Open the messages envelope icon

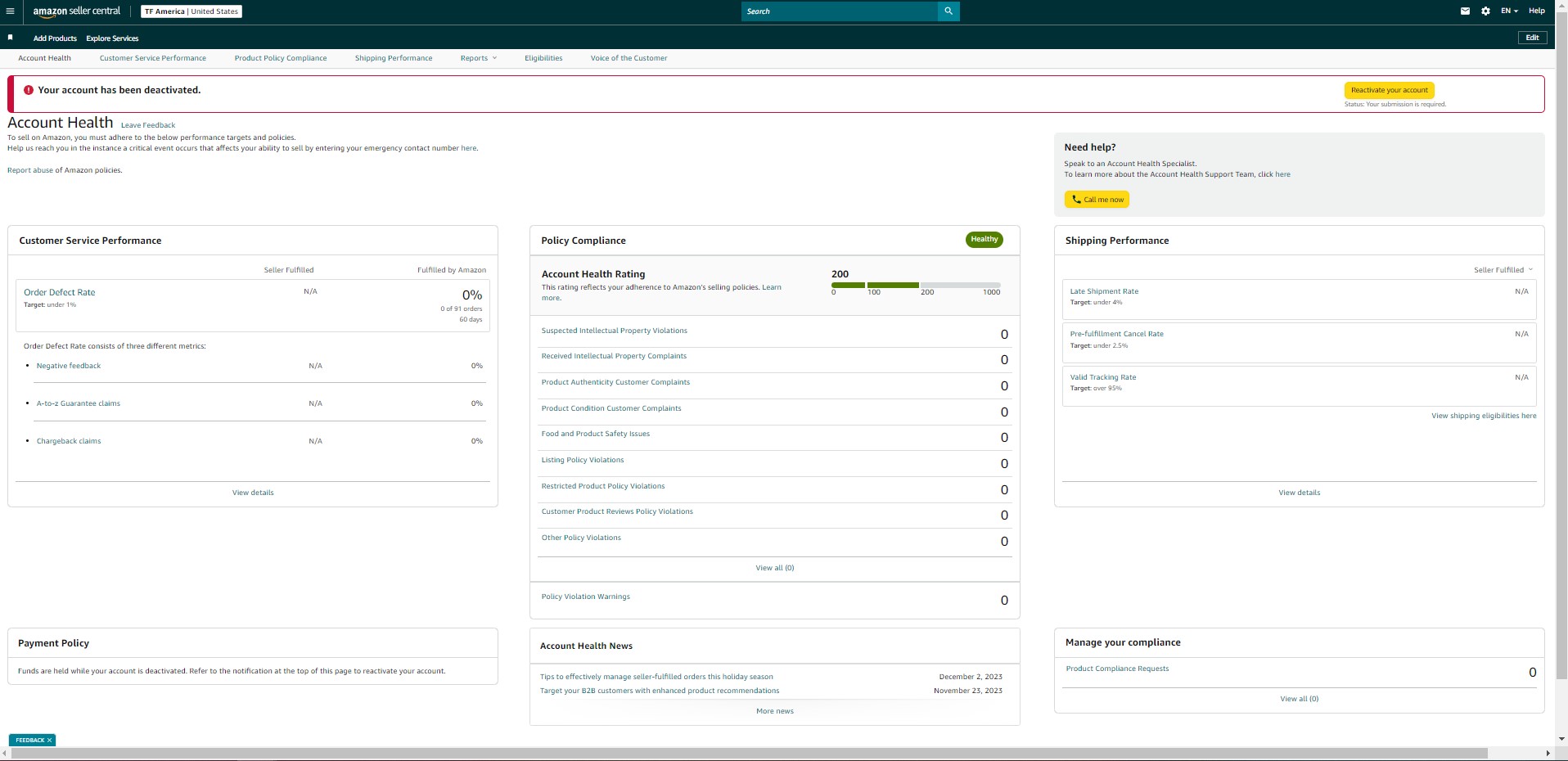pyautogui.click(x=1465, y=11)
